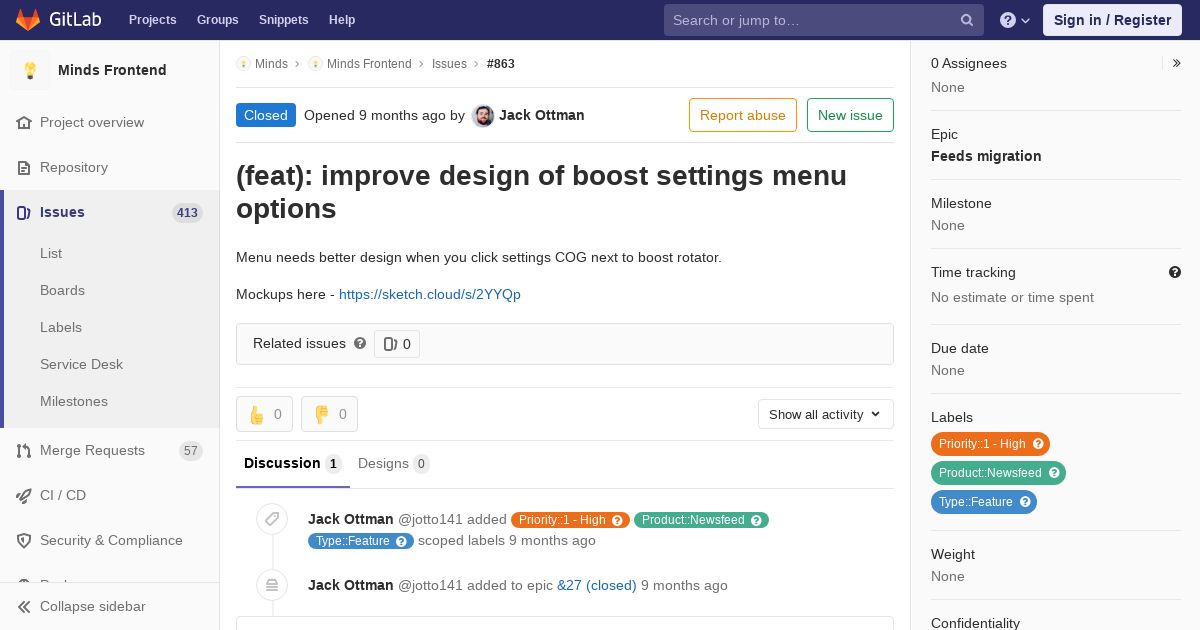Image resolution: width=1200 pixels, height=630 pixels.
Task: Click Jack Ottman's avatar photo
Action: coord(483,116)
